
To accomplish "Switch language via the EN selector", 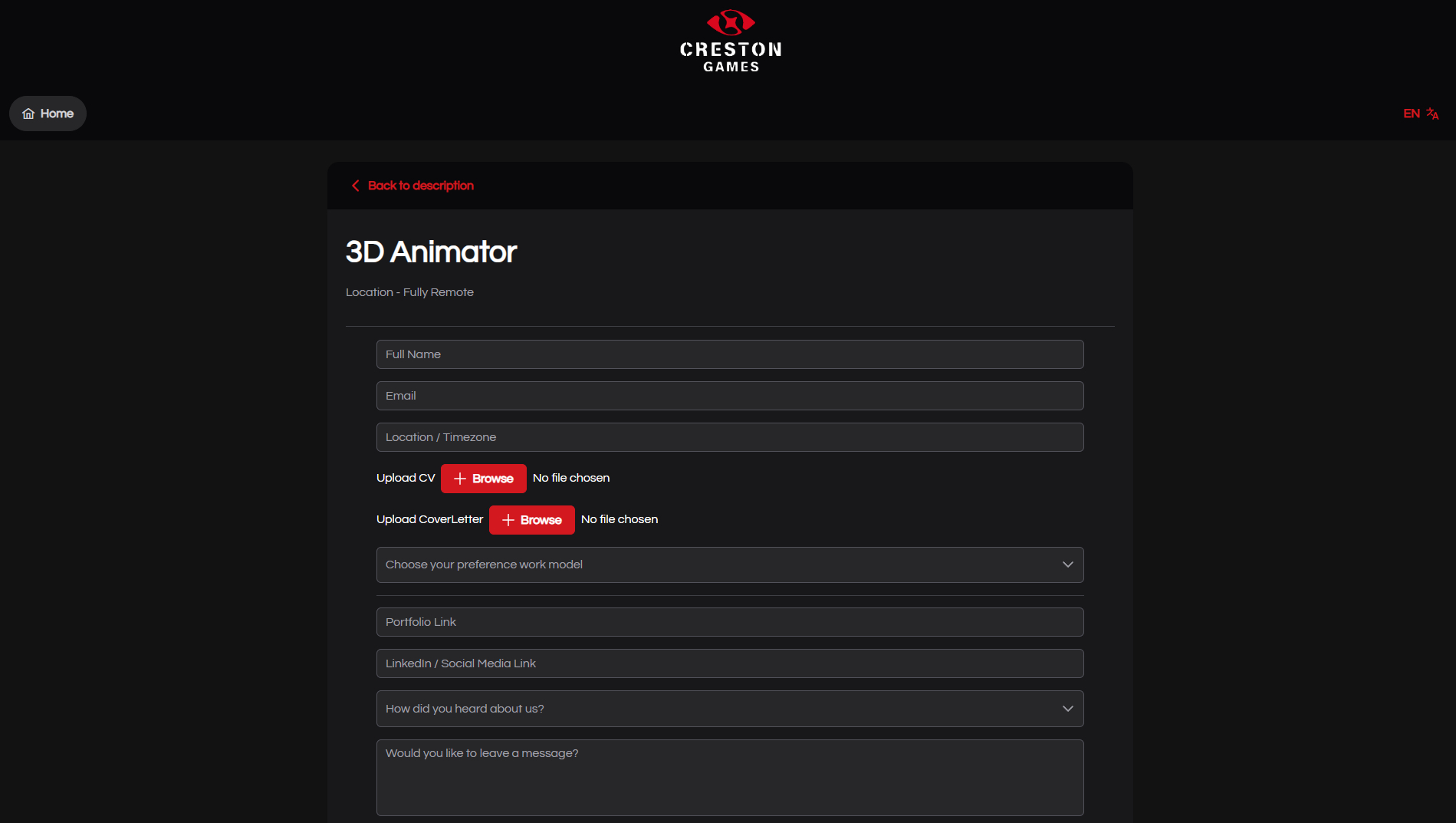I will tap(1411, 114).
